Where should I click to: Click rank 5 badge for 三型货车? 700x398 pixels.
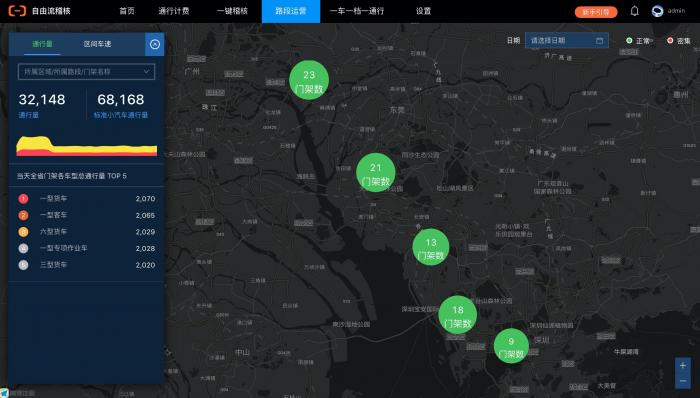23,265
